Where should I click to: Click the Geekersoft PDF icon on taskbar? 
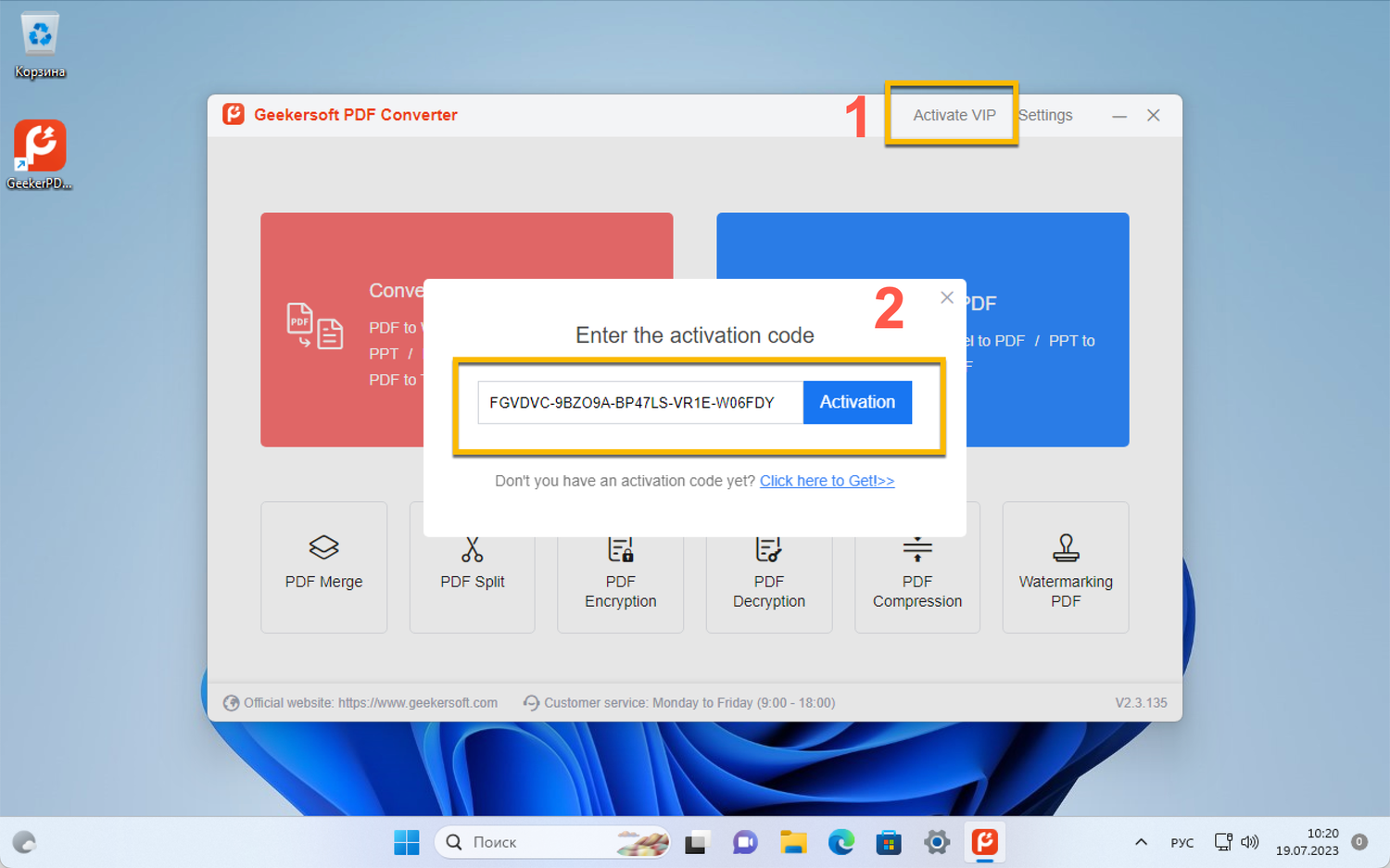pyautogui.click(x=984, y=842)
